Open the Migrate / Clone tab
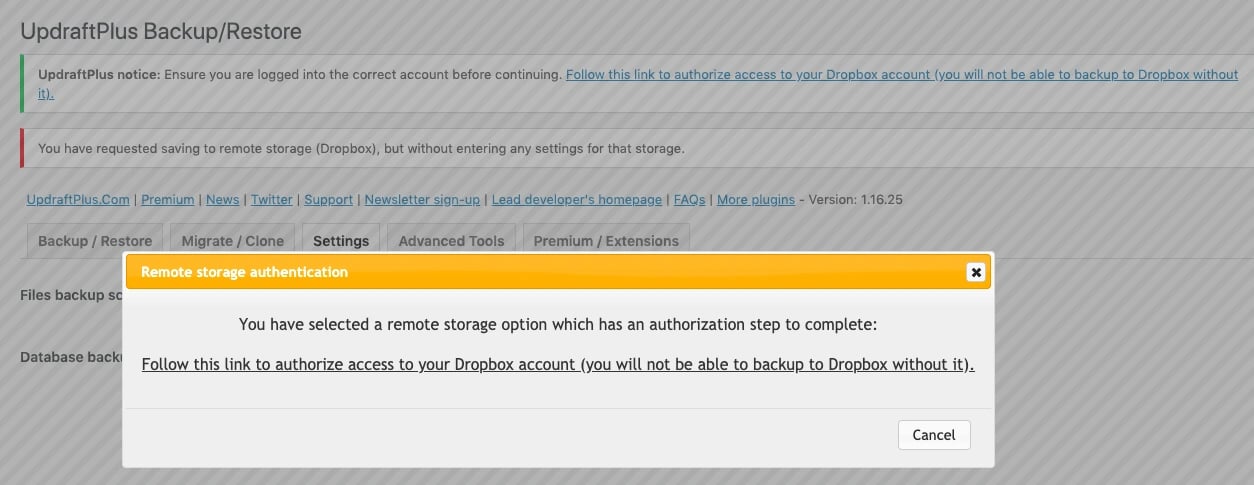 coord(232,241)
